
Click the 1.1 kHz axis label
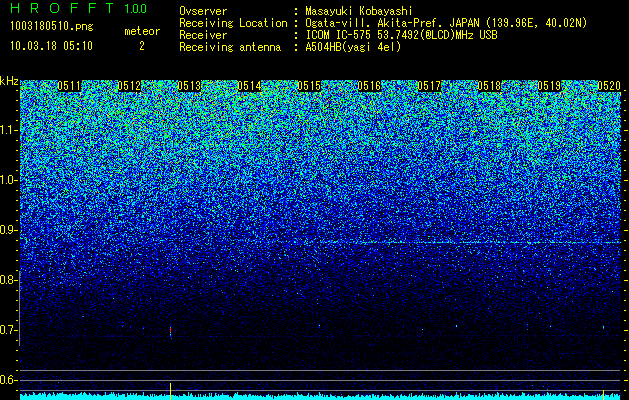[9, 130]
